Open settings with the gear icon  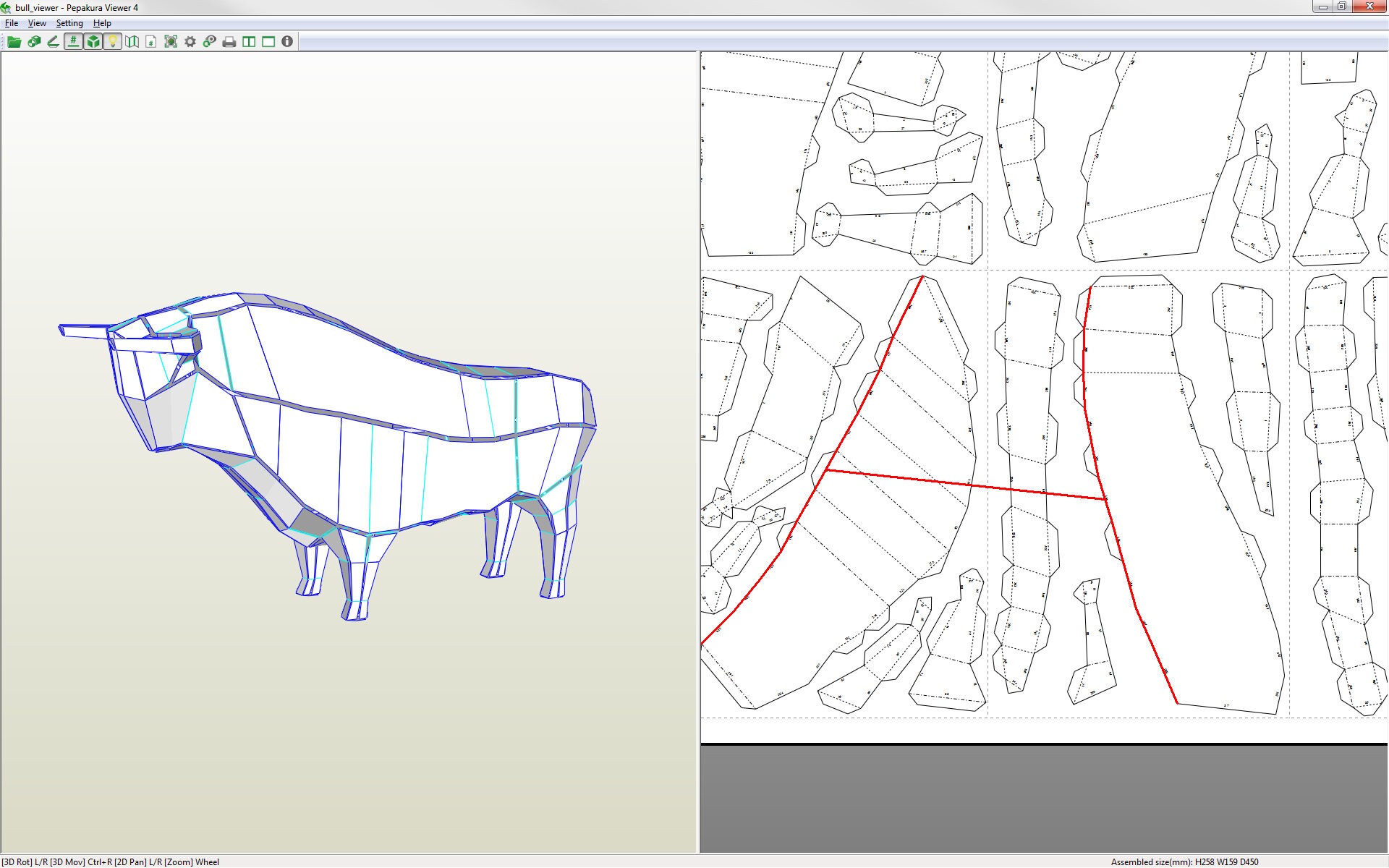(x=190, y=42)
